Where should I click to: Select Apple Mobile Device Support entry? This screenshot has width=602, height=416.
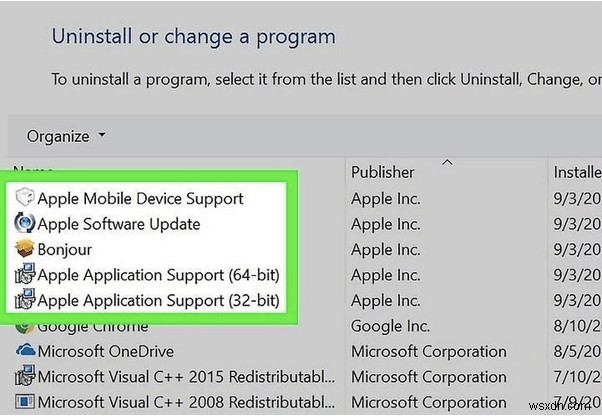140,198
